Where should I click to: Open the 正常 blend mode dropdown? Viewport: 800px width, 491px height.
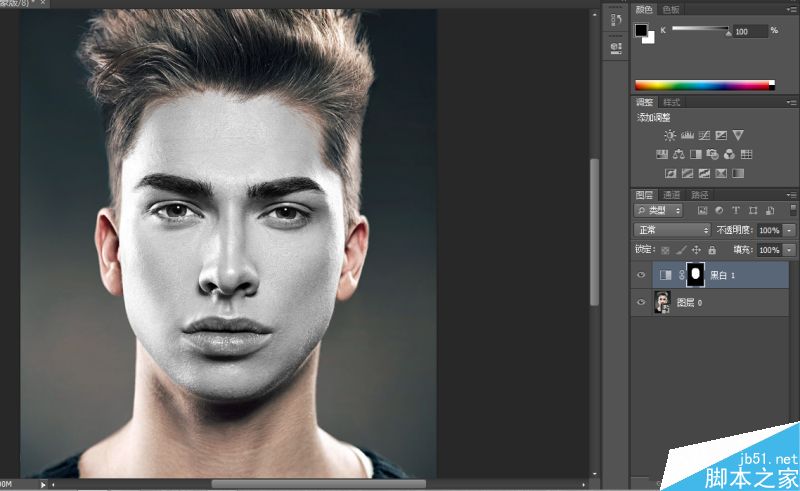pyautogui.click(x=672, y=230)
